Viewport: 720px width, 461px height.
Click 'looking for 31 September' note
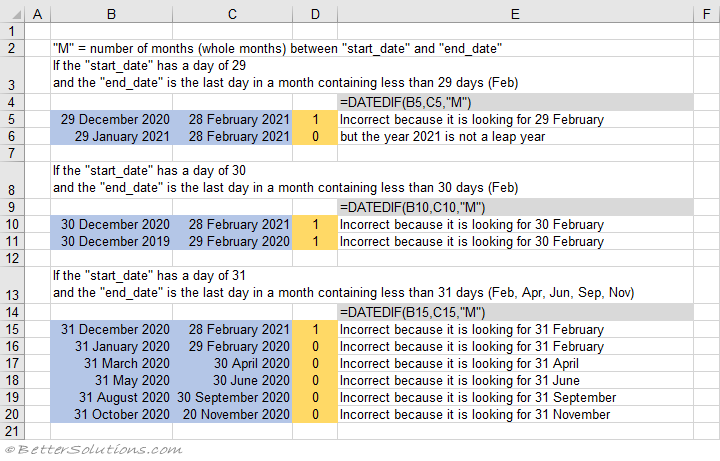(x=478, y=397)
